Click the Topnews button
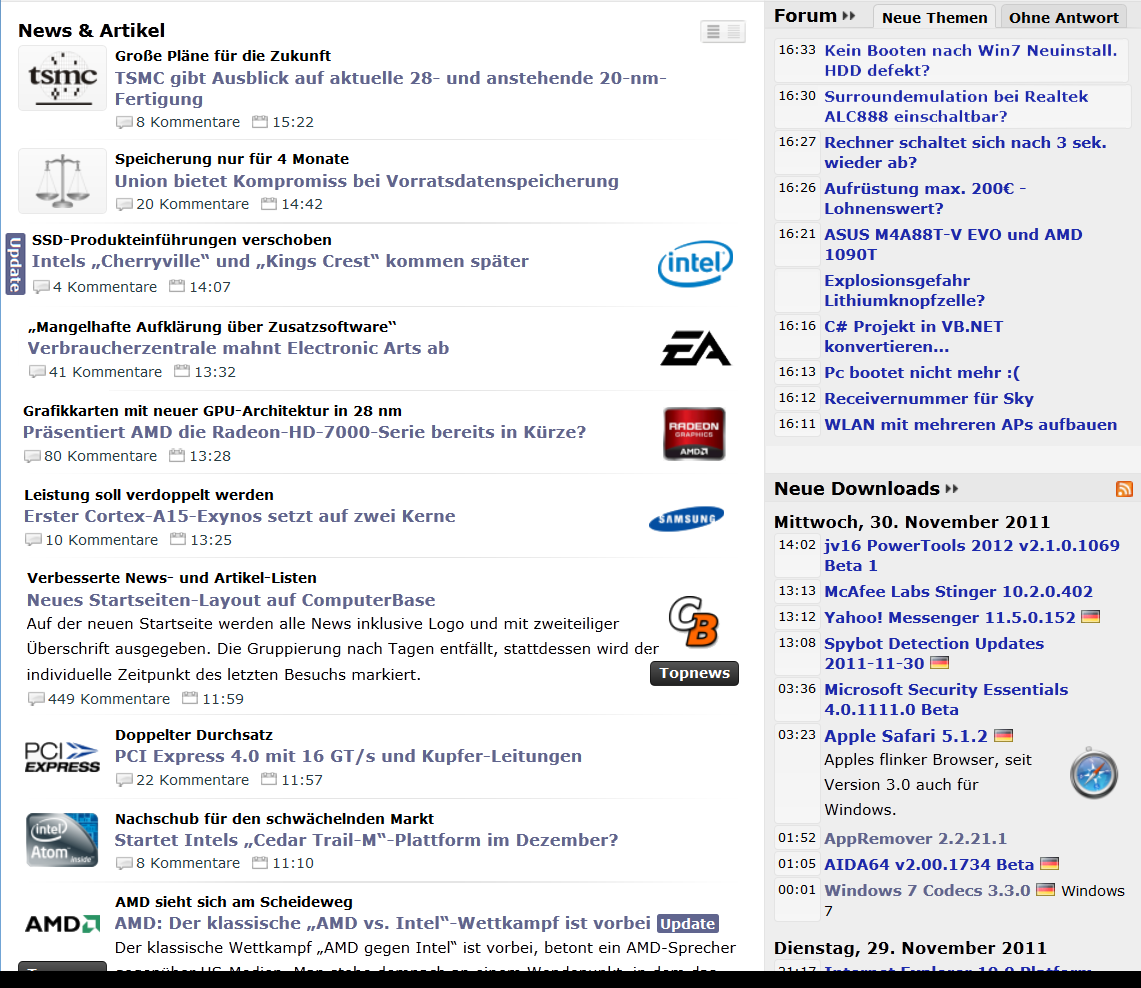The width and height of the screenshot is (1141, 988). click(x=694, y=673)
